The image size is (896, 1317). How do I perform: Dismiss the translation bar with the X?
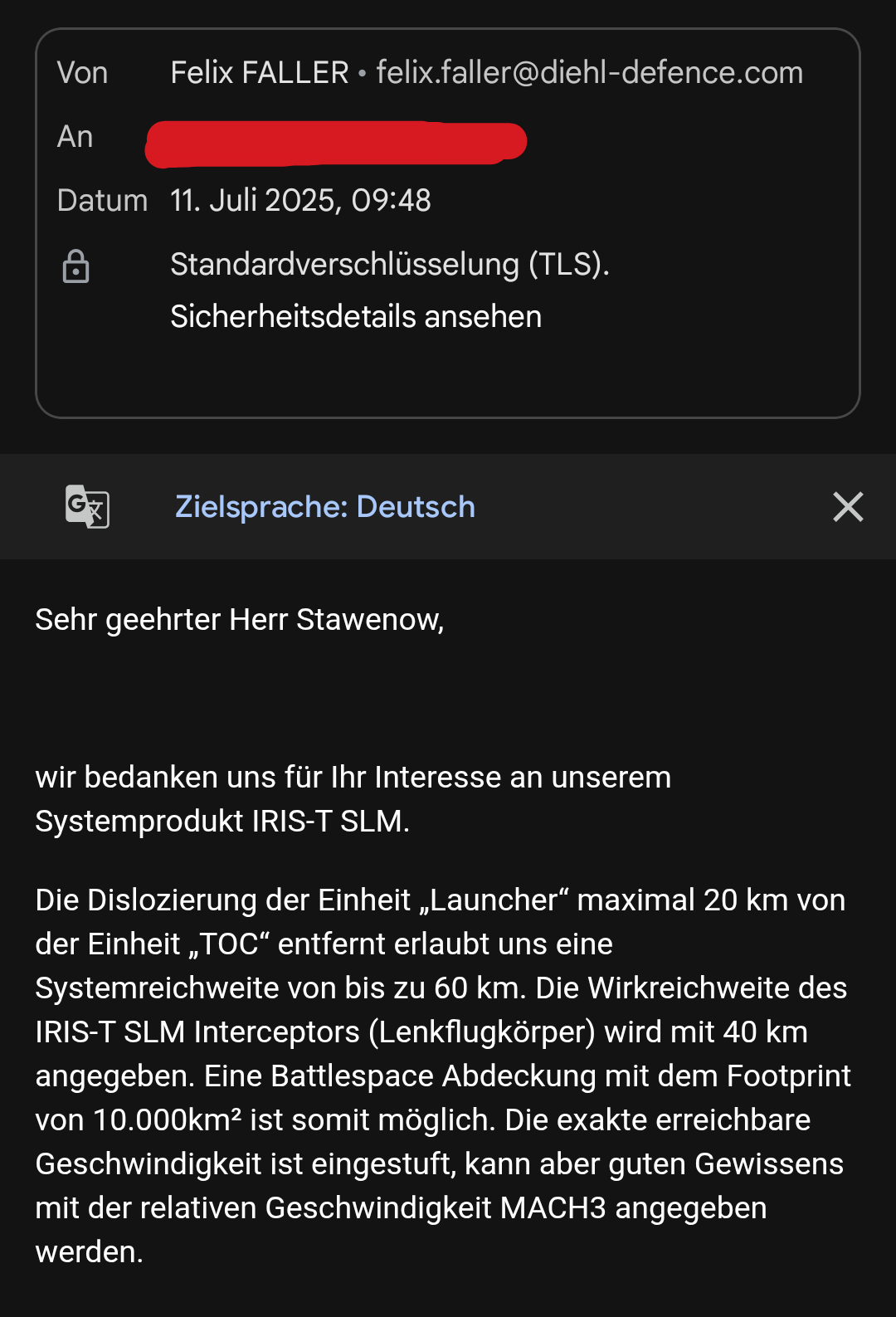(x=848, y=506)
